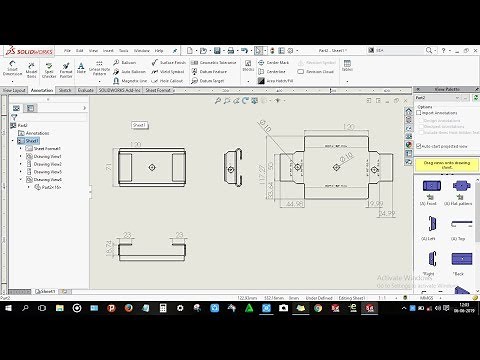Insert a Datum Target
480x360 pixels.
click(x=207, y=81)
